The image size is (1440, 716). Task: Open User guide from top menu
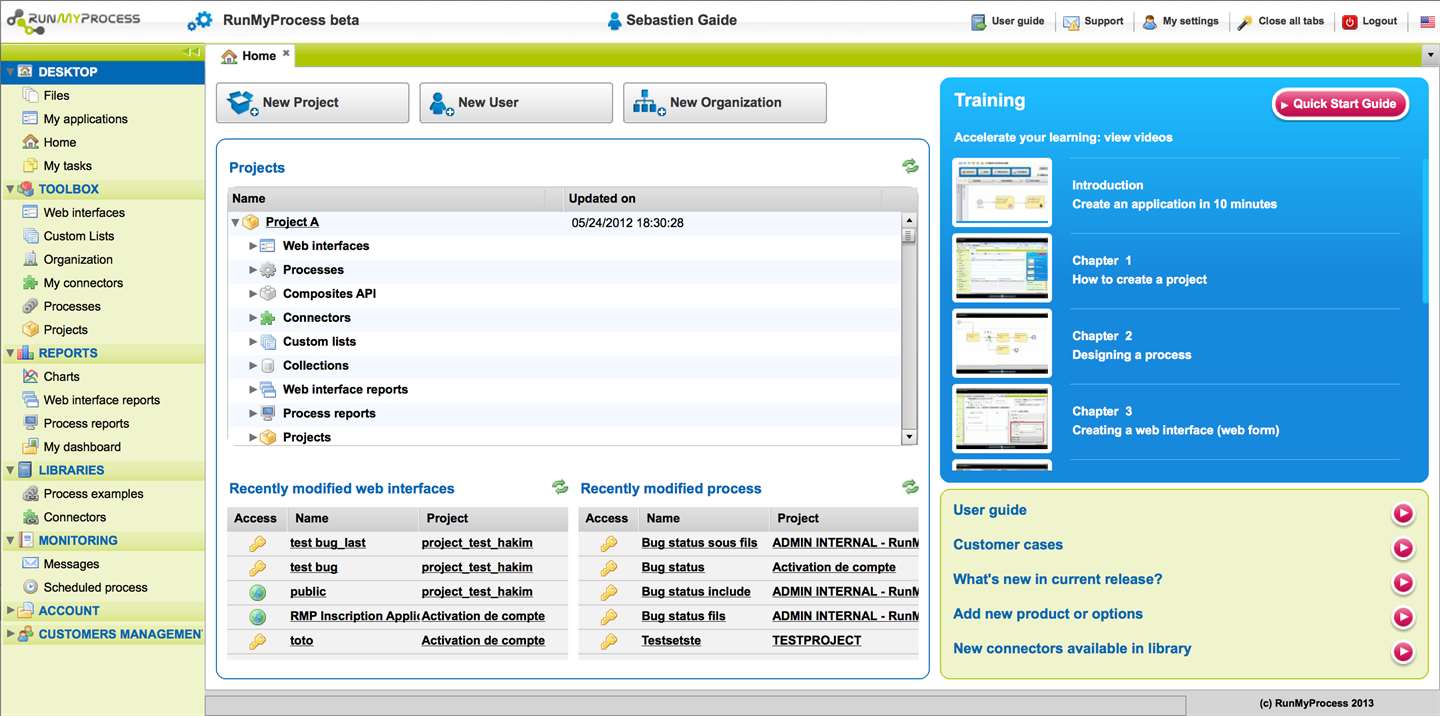point(1008,21)
